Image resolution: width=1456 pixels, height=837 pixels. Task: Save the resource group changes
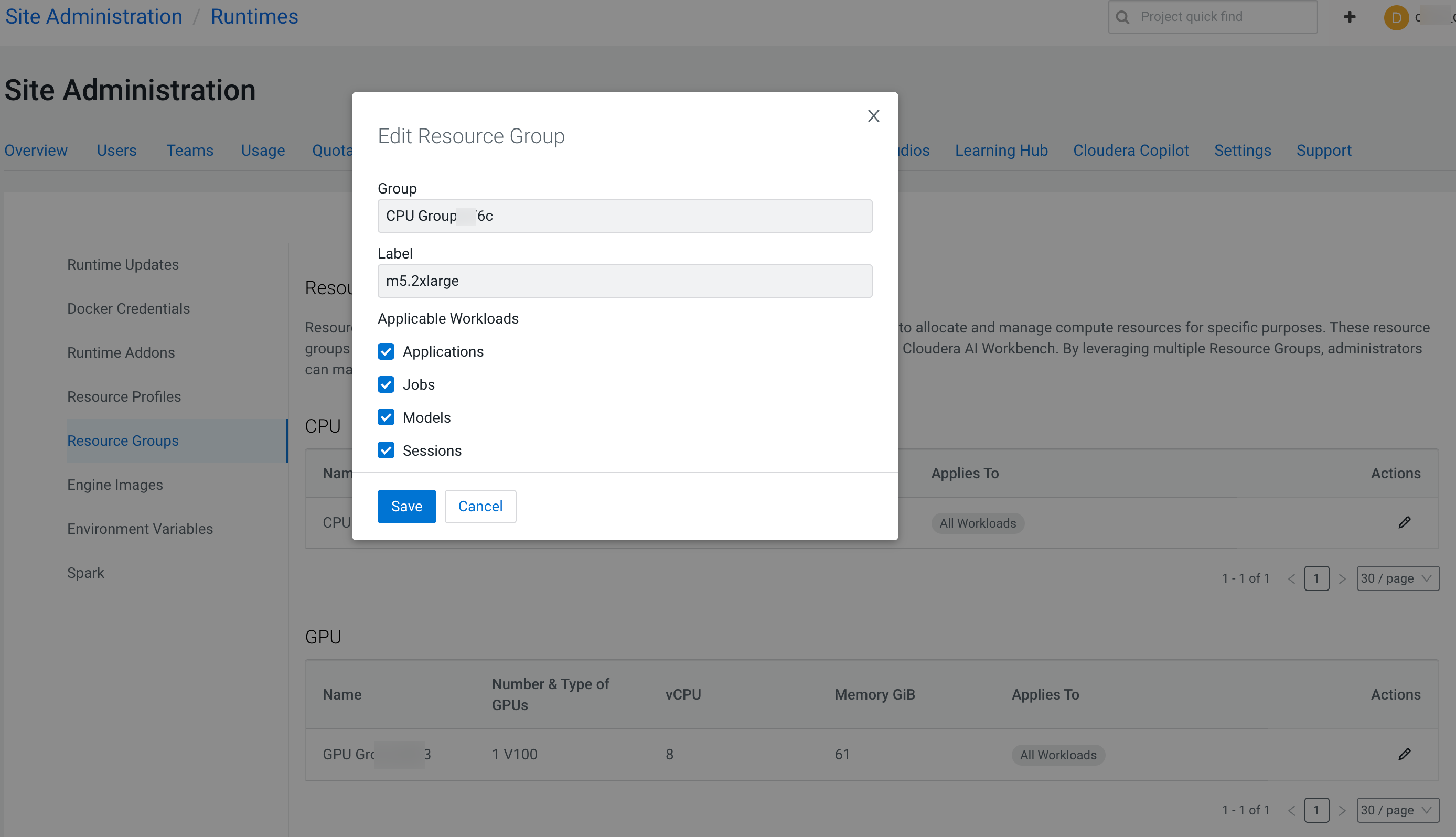point(406,506)
